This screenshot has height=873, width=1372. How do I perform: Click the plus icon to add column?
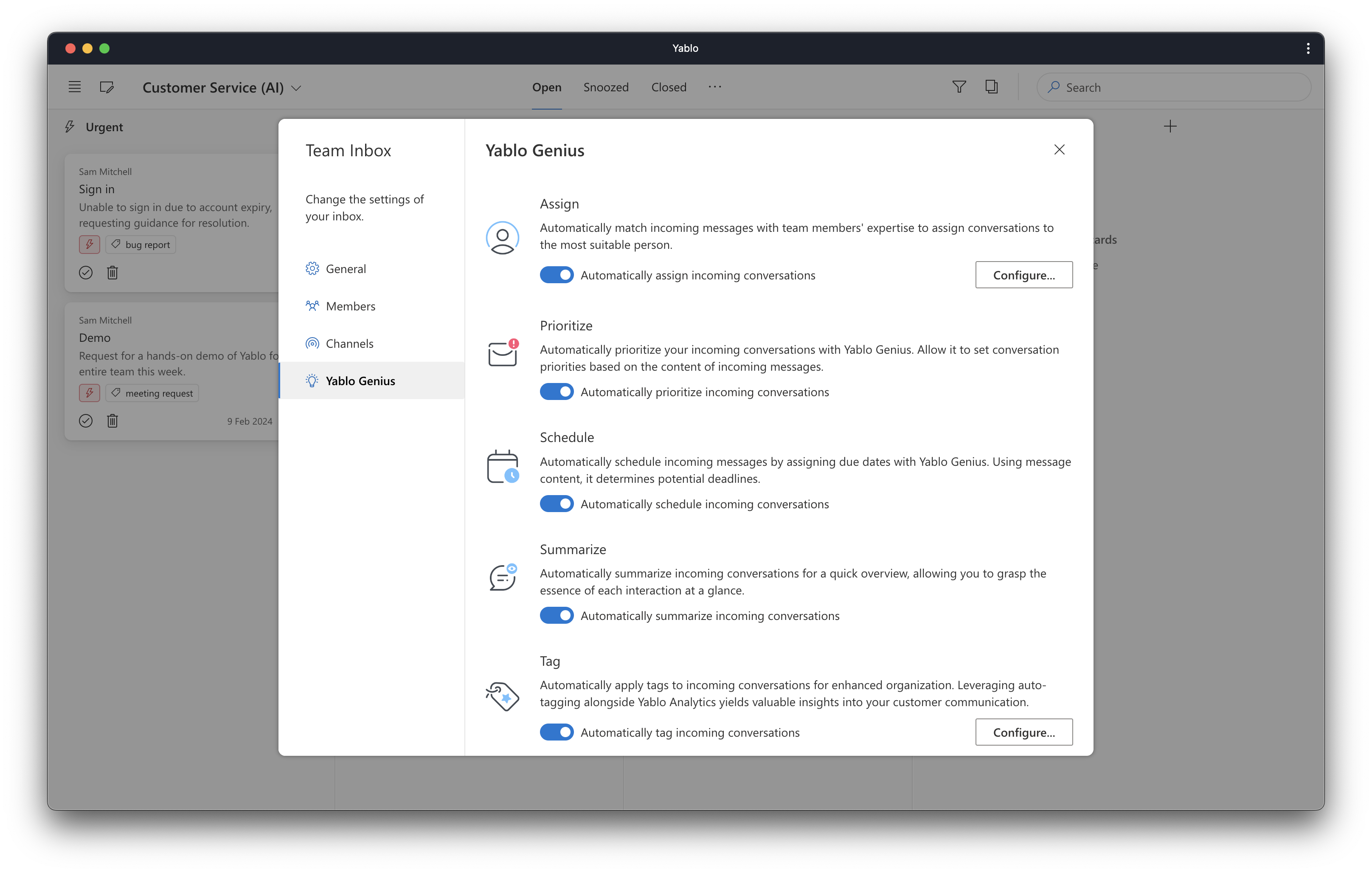[1170, 127]
